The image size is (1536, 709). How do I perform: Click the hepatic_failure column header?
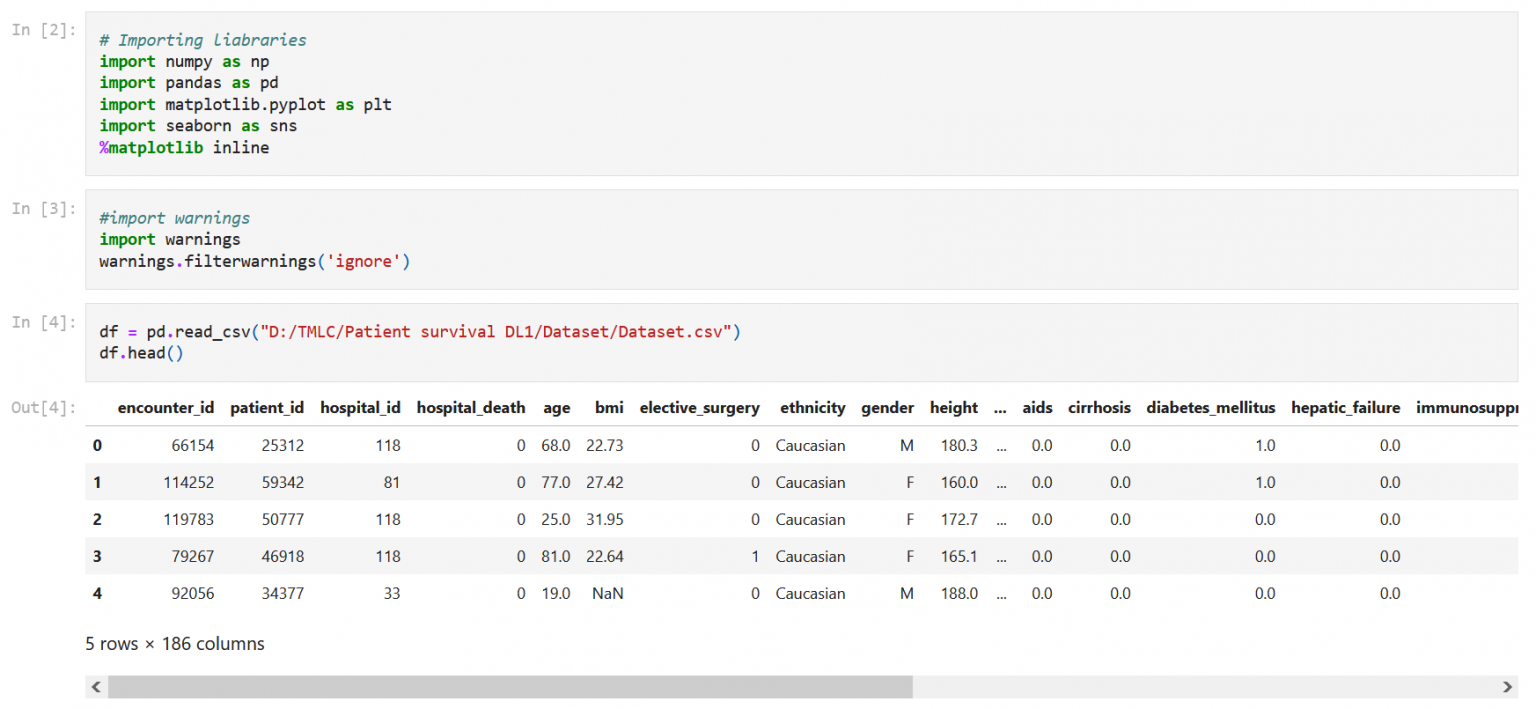tap(1345, 408)
